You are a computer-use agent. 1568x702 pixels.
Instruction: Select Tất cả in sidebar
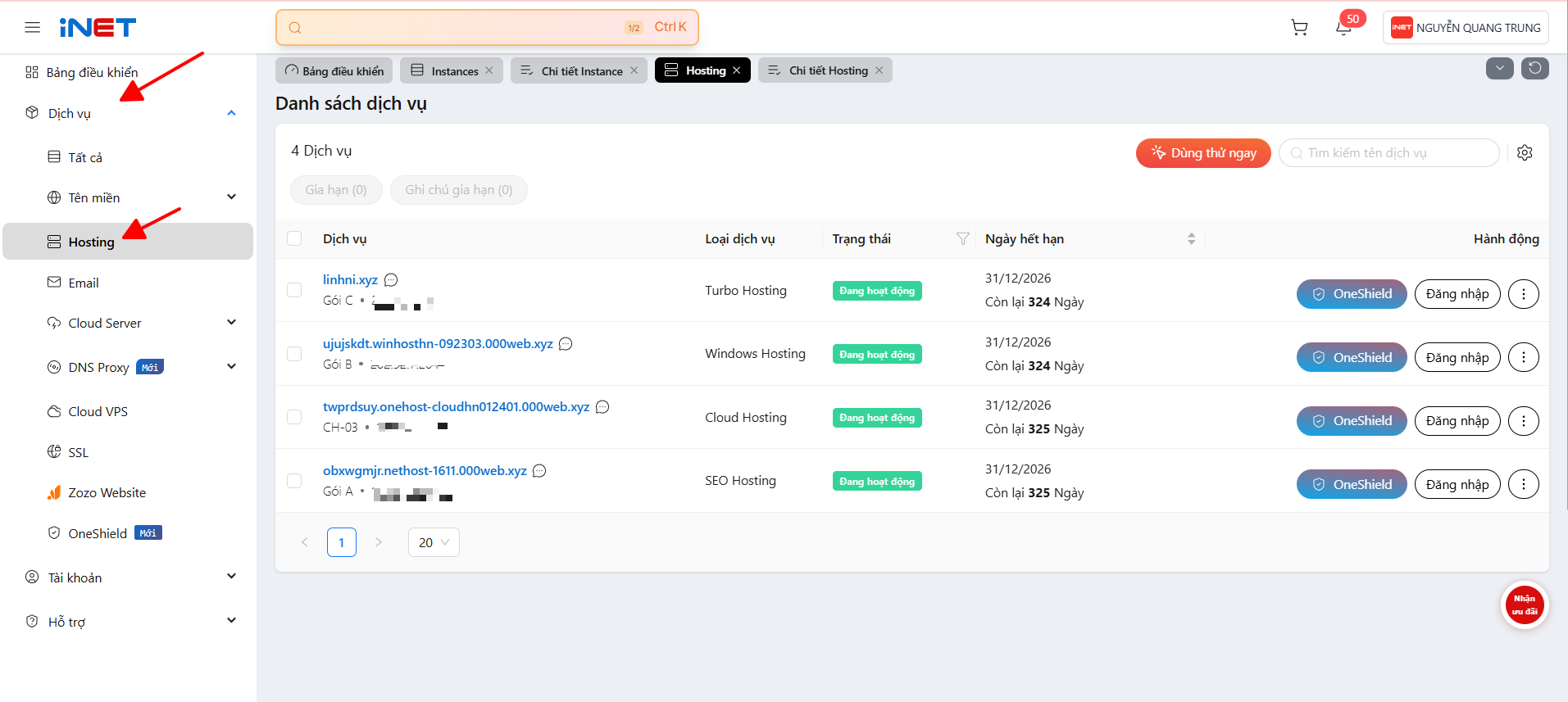85,157
